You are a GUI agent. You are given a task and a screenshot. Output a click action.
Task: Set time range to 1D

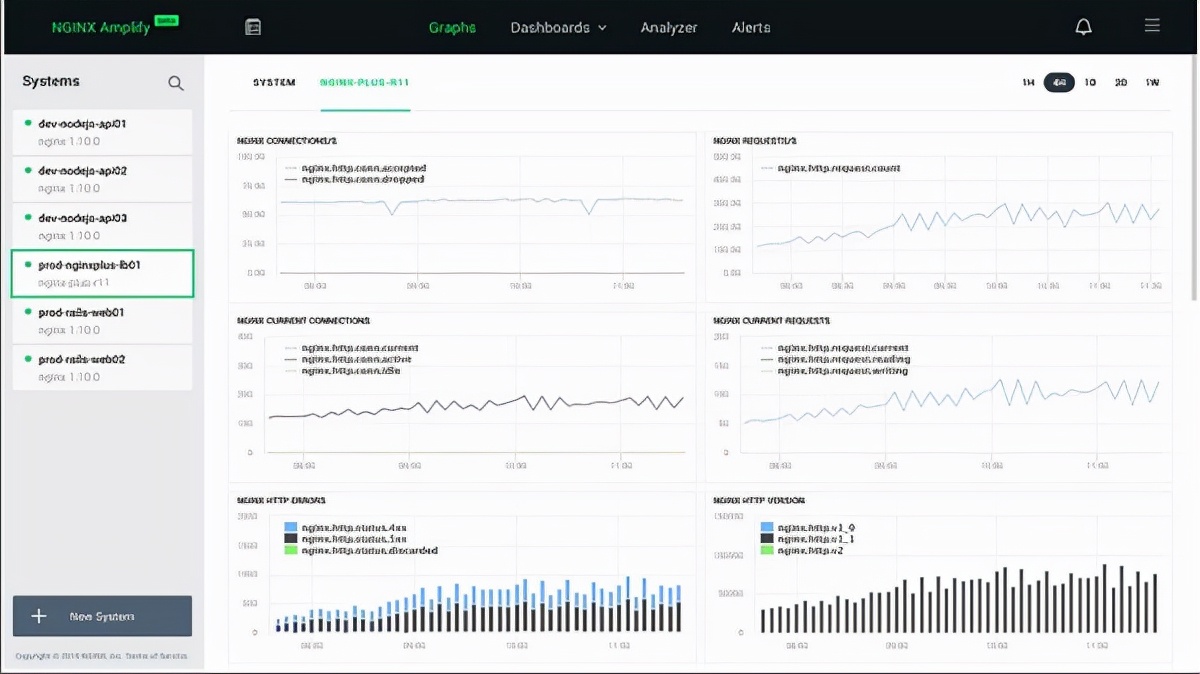[x=1090, y=82]
